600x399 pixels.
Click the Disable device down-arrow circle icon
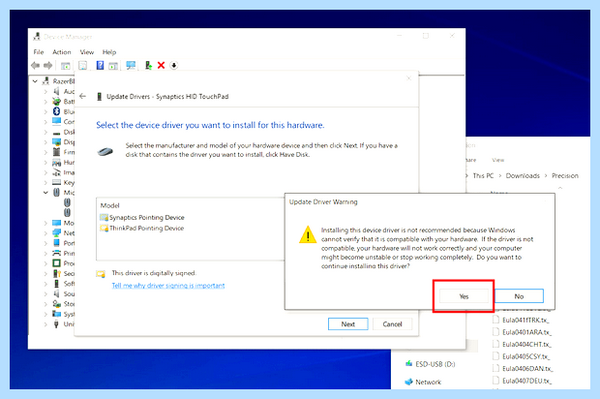[x=174, y=65]
